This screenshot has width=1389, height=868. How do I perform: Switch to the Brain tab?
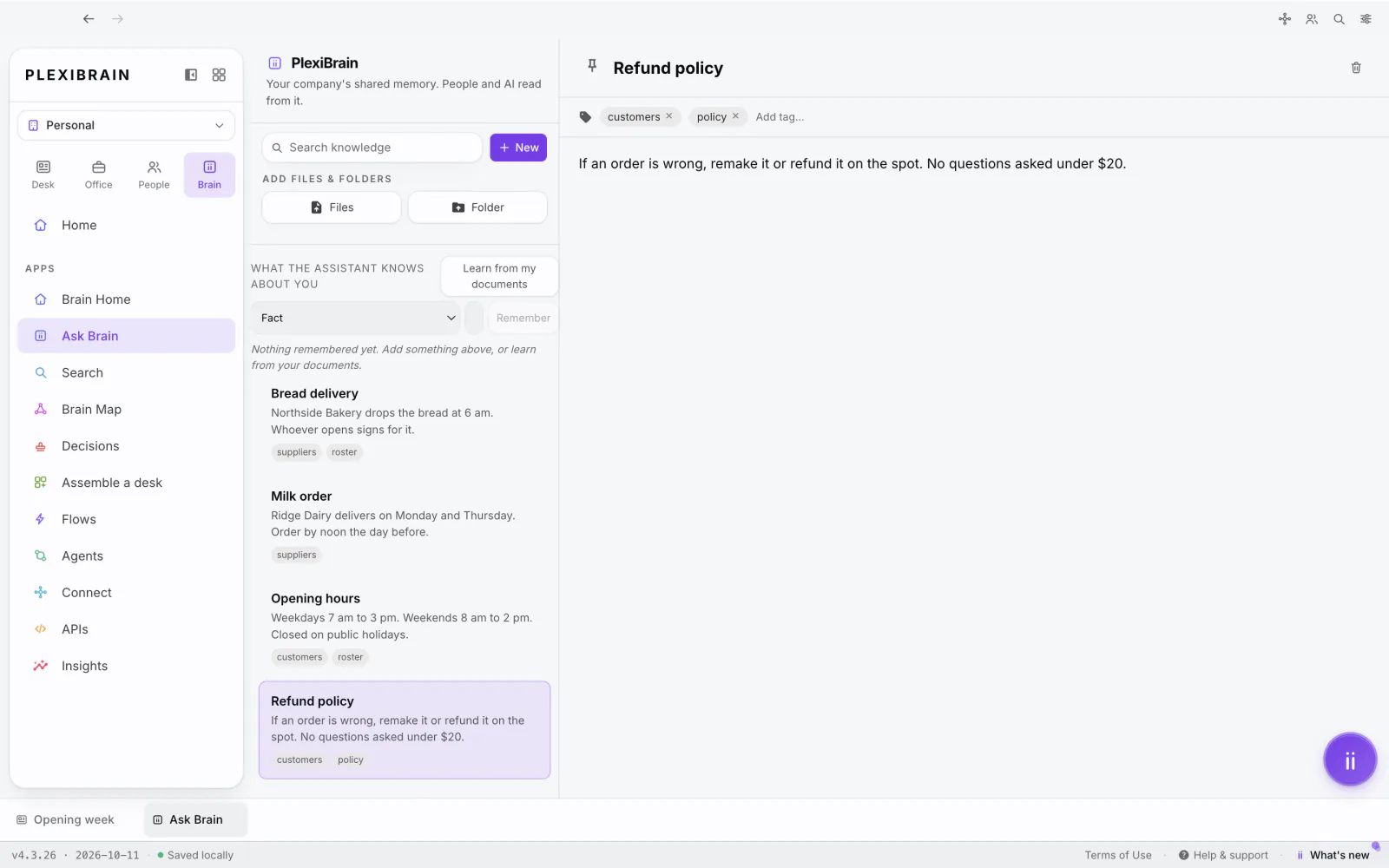coord(209,174)
